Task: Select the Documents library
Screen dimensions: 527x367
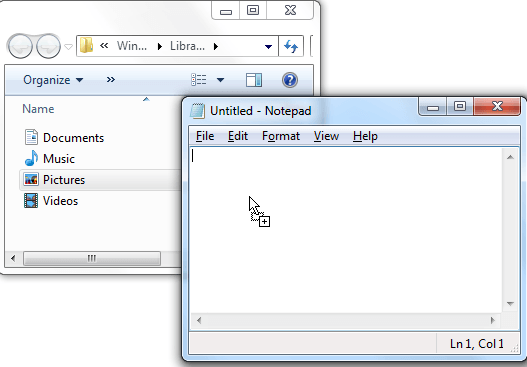Action: 73,138
